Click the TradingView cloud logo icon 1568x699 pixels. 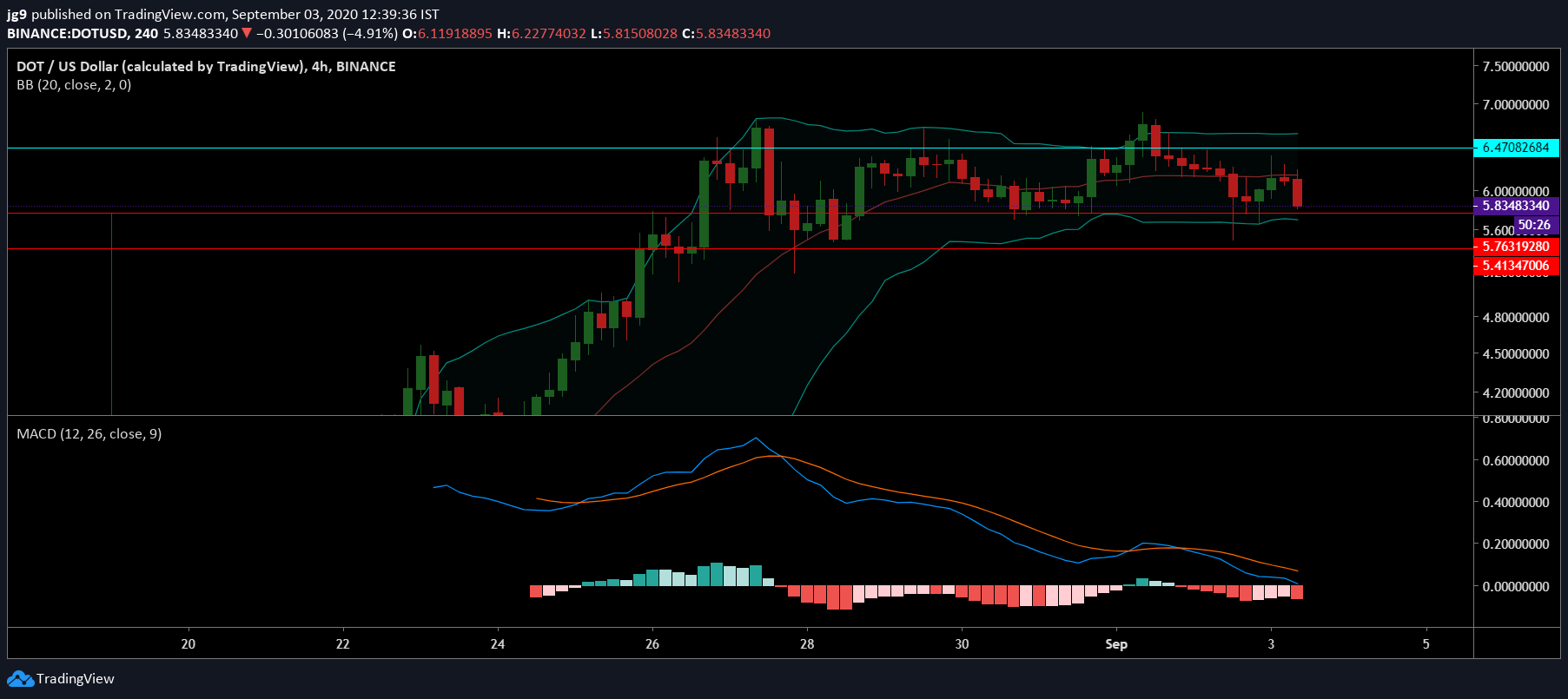20,678
